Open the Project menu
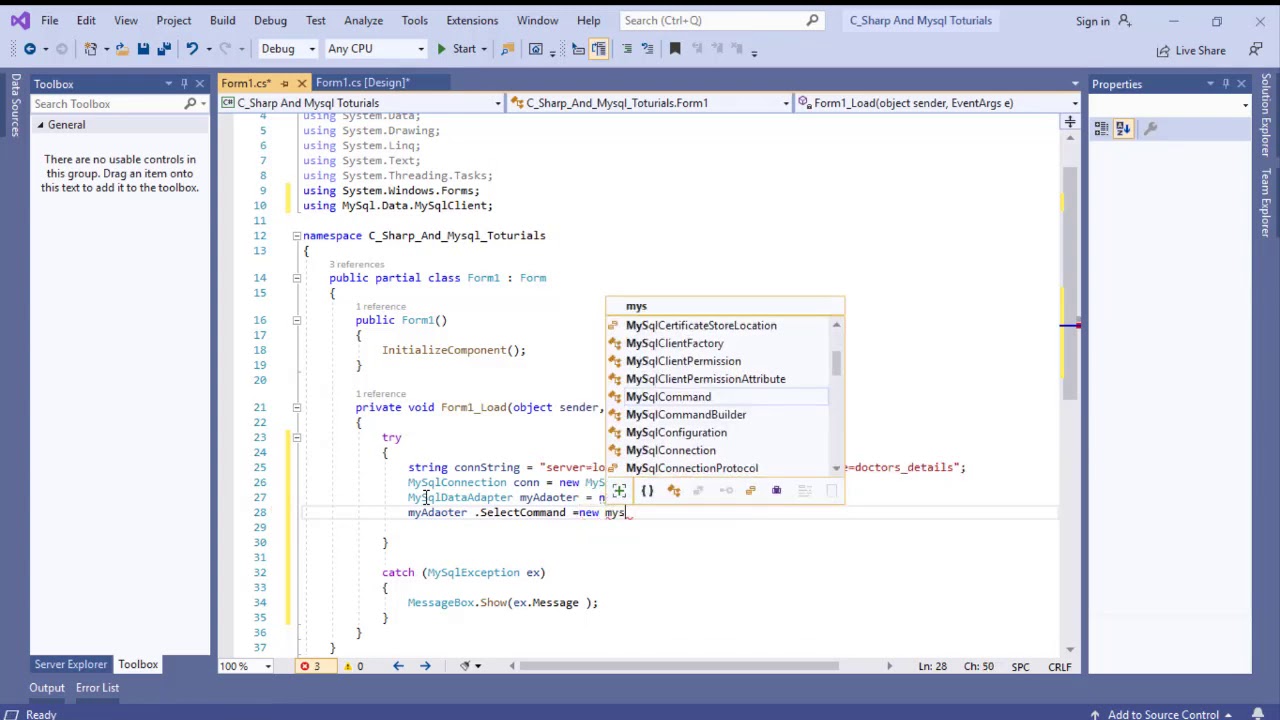Image resolution: width=1280 pixels, height=720 pixels. [x=173, y=20]
